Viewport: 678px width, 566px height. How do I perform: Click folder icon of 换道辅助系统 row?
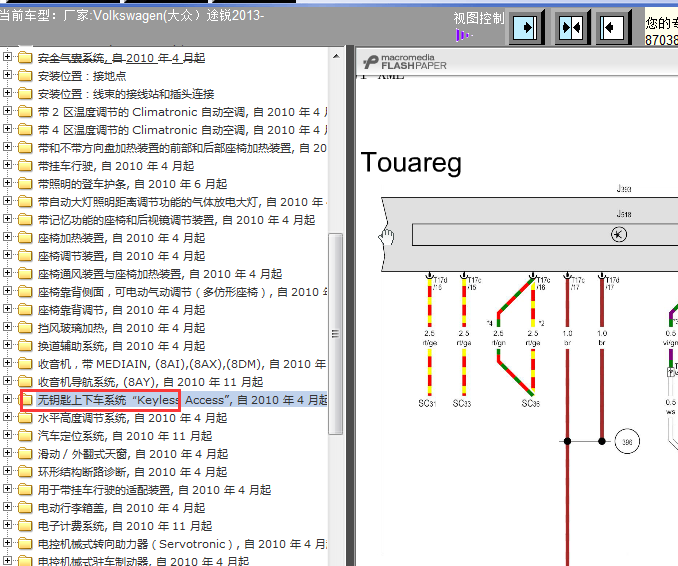26,346
